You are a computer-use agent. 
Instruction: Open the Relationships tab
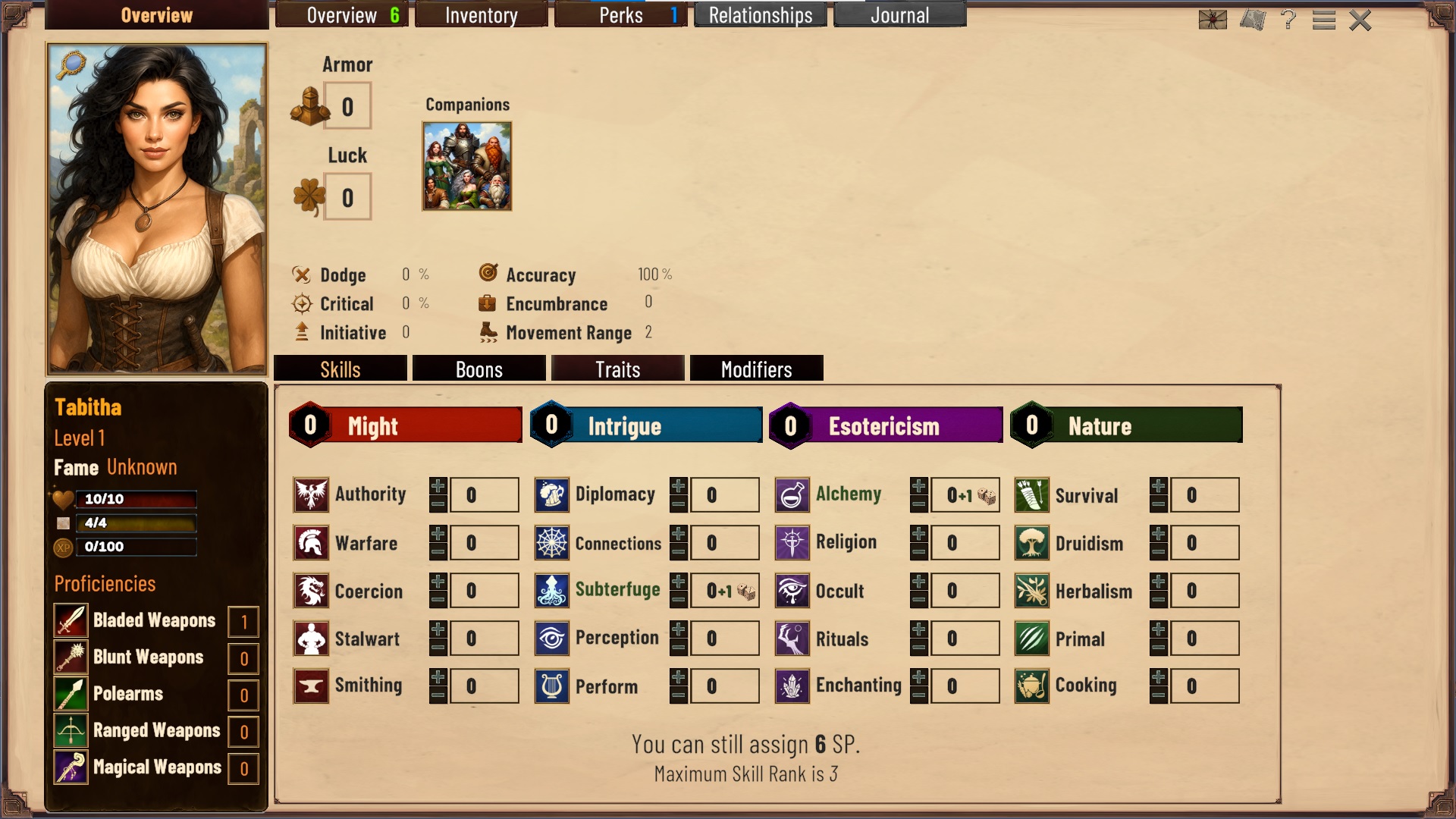761,15
